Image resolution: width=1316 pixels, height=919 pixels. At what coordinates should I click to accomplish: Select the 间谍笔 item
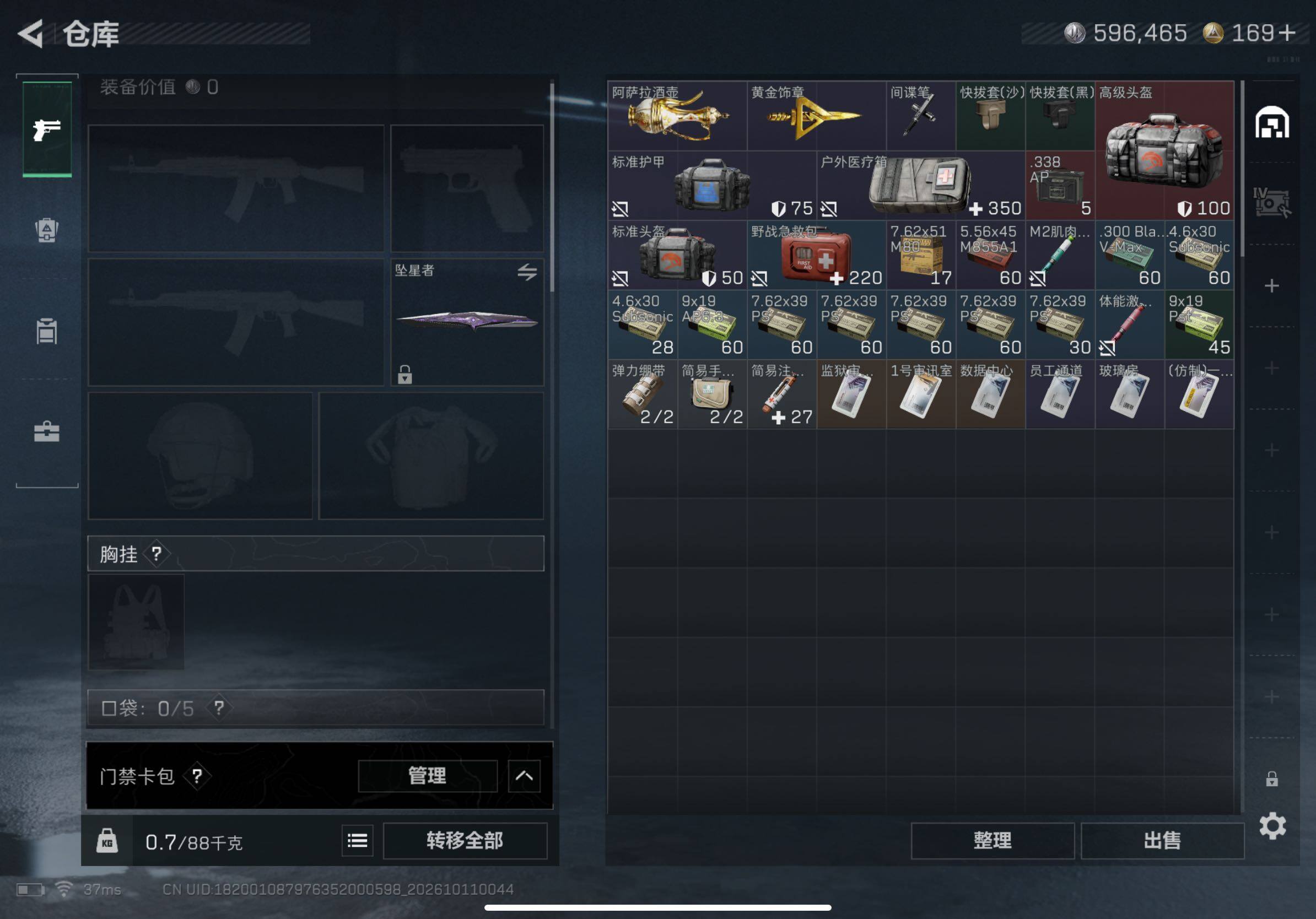pos(921,116)
